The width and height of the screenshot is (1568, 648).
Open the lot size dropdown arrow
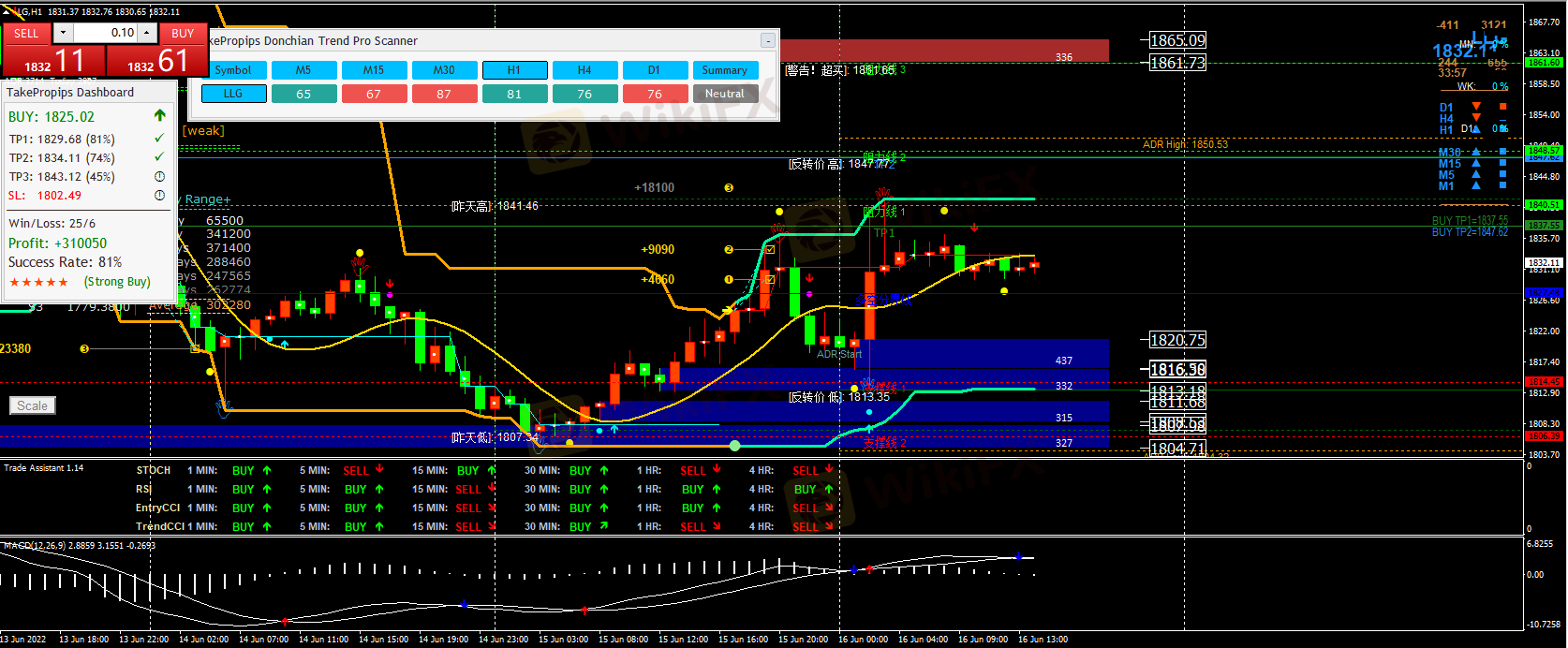click(x=63, y=33)
